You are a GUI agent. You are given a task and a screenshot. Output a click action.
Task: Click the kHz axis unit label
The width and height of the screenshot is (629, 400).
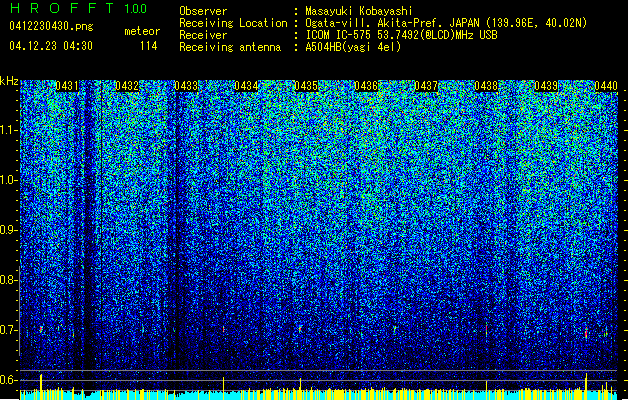tap(9, 81)
